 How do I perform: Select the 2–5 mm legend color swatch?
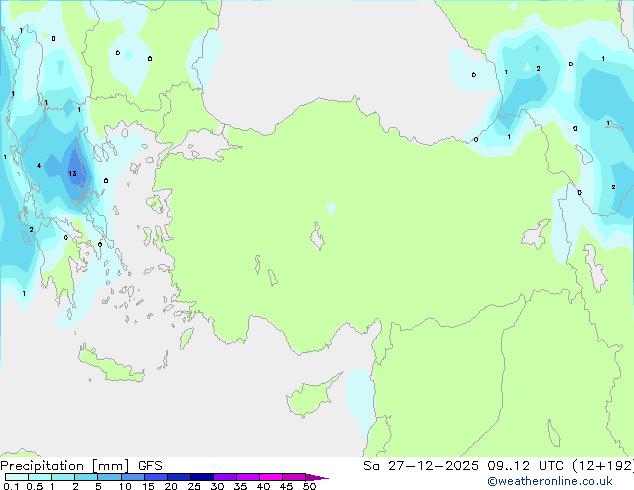point(86,477)
